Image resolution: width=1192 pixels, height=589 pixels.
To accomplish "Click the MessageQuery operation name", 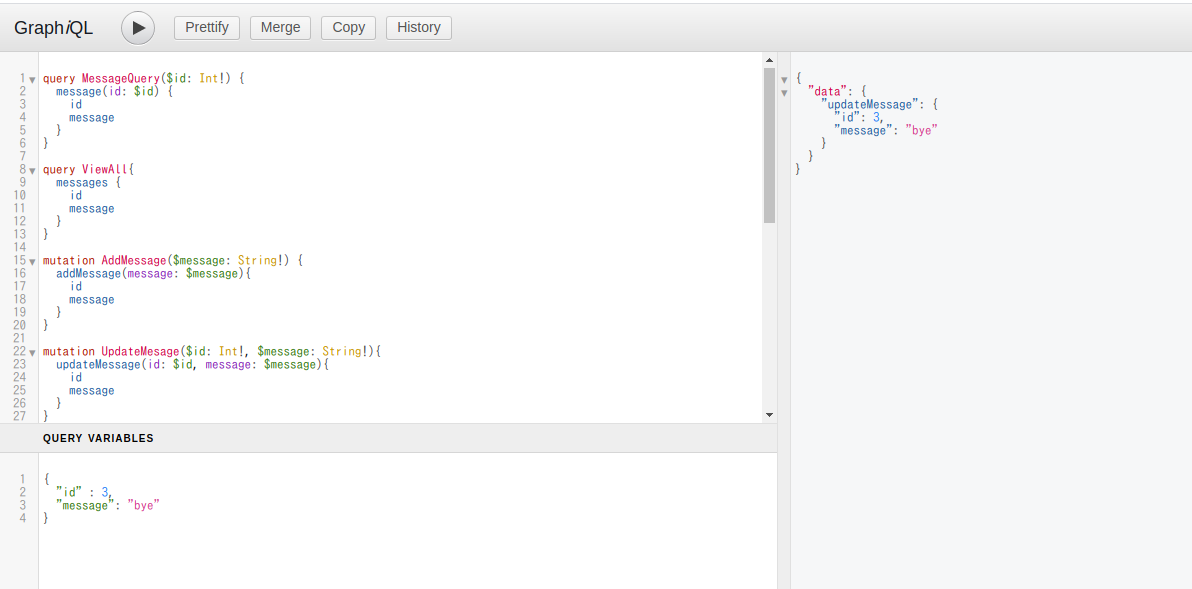I will (x=121, y=78).
